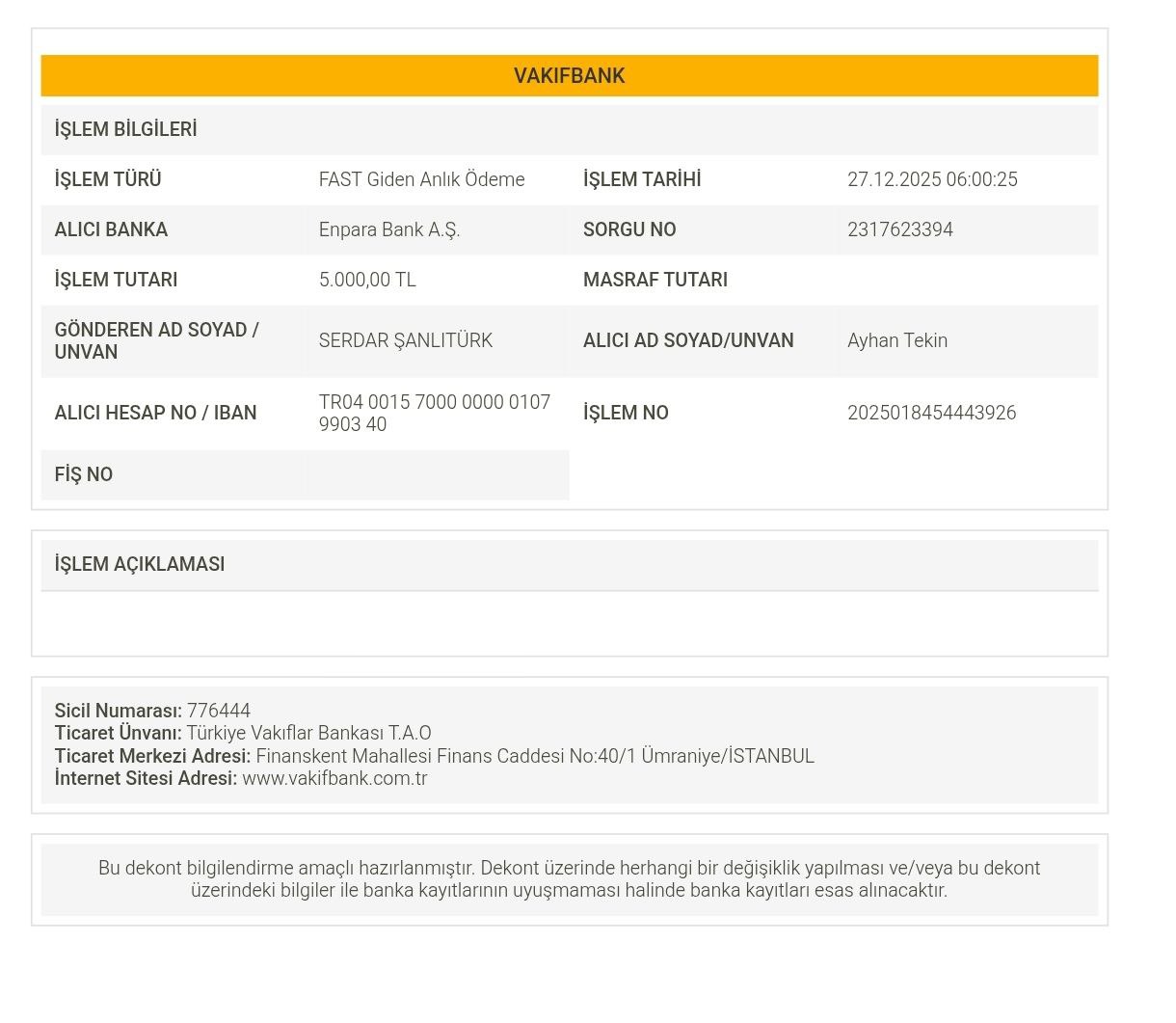Select the Finanskent Mahallesi address line

pyautogui.click(x=435, y=756)
